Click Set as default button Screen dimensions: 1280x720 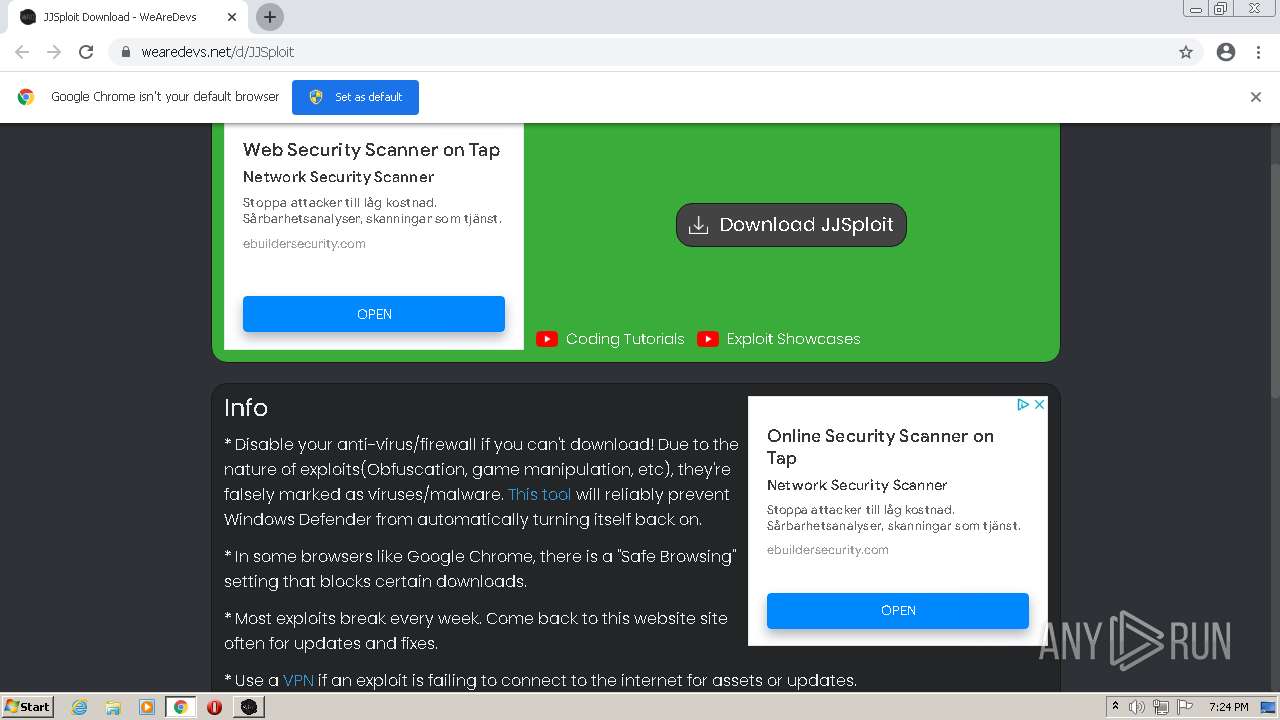click(355, 97)
